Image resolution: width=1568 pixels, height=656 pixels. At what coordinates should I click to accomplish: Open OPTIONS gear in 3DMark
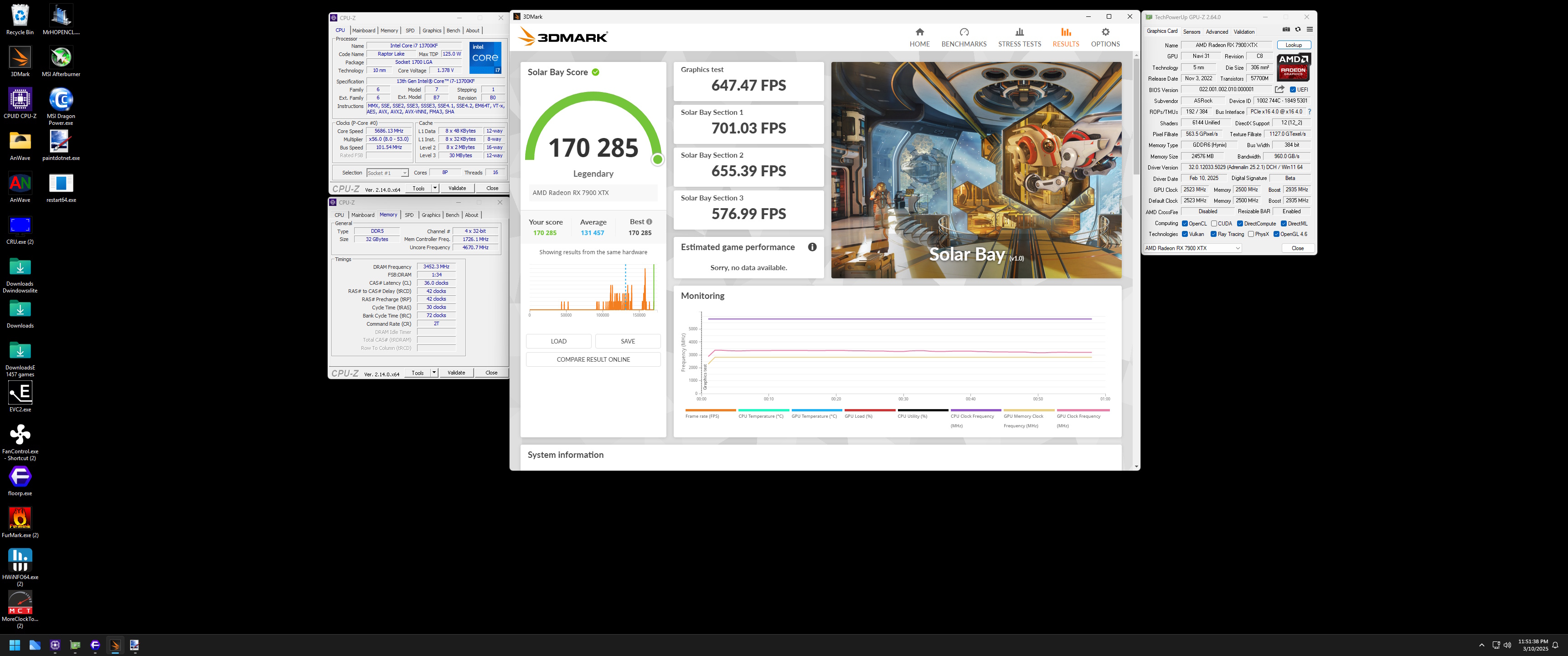[1105, 38]
